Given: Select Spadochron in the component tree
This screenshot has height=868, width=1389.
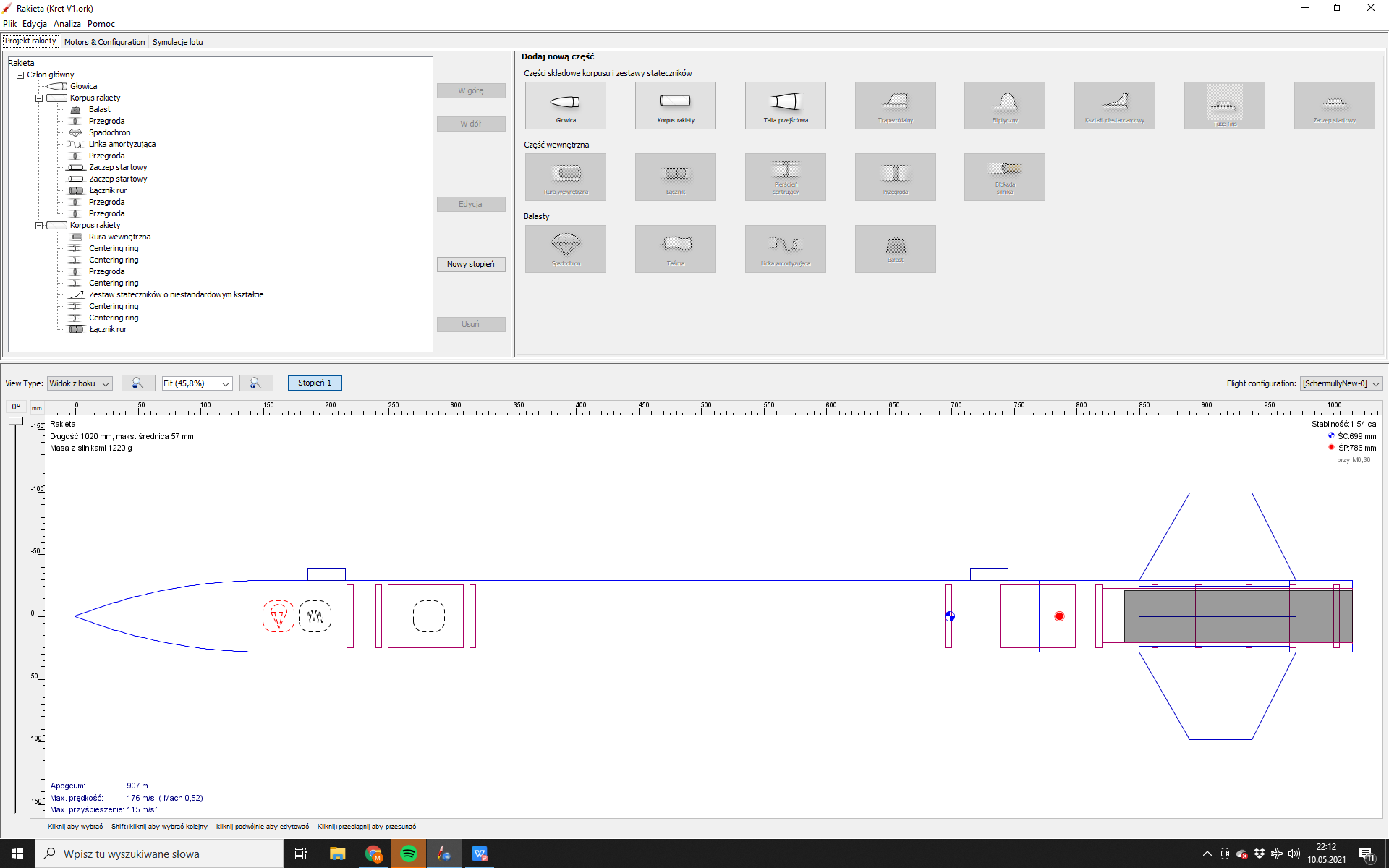Looking at the screenshot, I should (110, 132).
